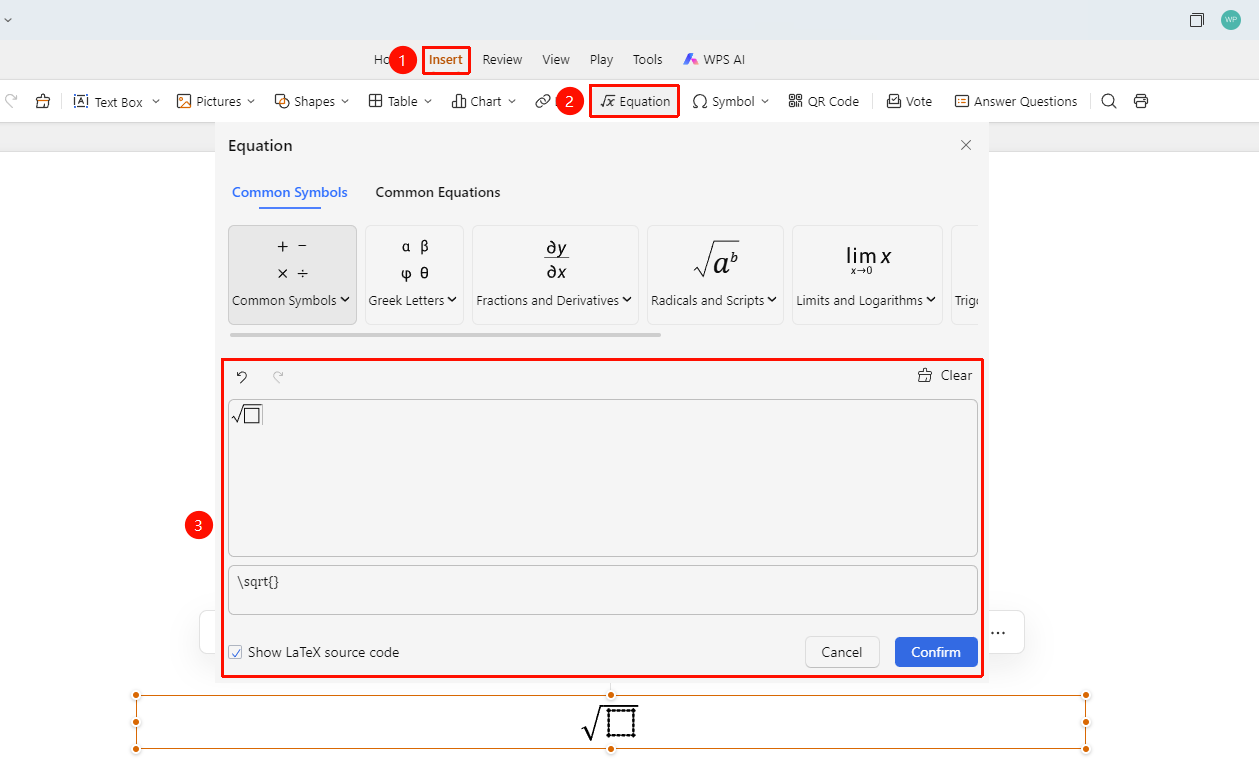
Task: Select the Answer Questions tool
Action: [1016, 101]
